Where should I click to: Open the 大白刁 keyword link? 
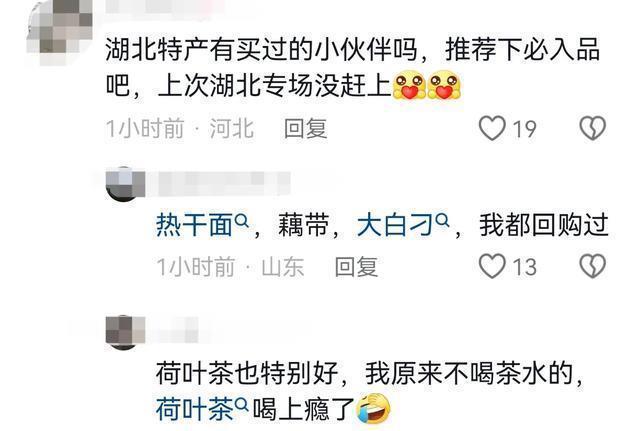pyautogui.click(x=395, y=225)
